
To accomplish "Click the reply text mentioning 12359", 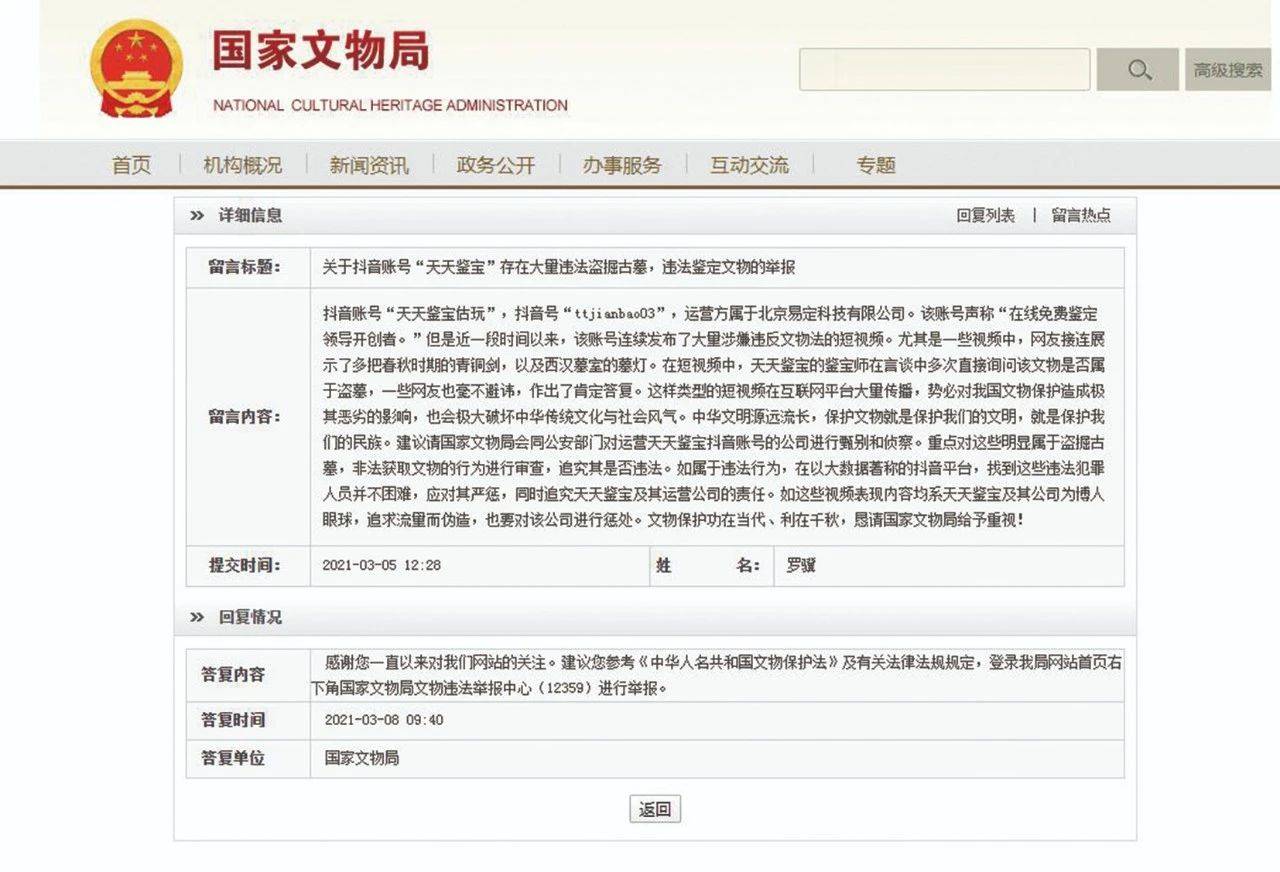I will tap(716, 675).
